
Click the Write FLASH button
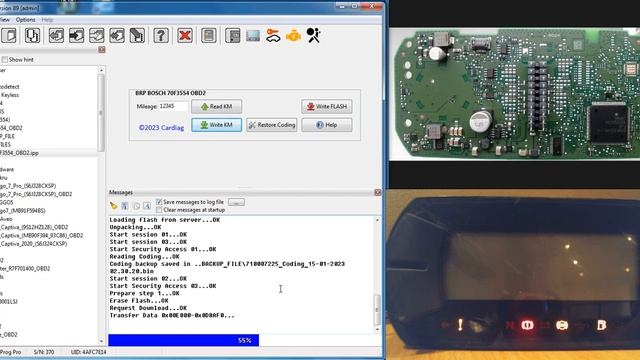pyautogui.click(x=327, y=107)
